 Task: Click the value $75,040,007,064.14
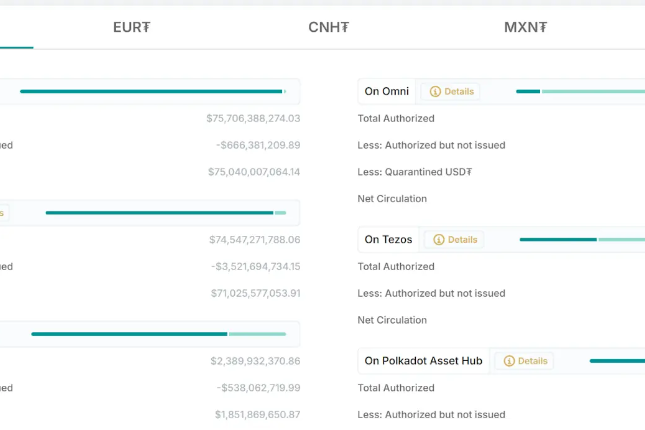[254, 172]
